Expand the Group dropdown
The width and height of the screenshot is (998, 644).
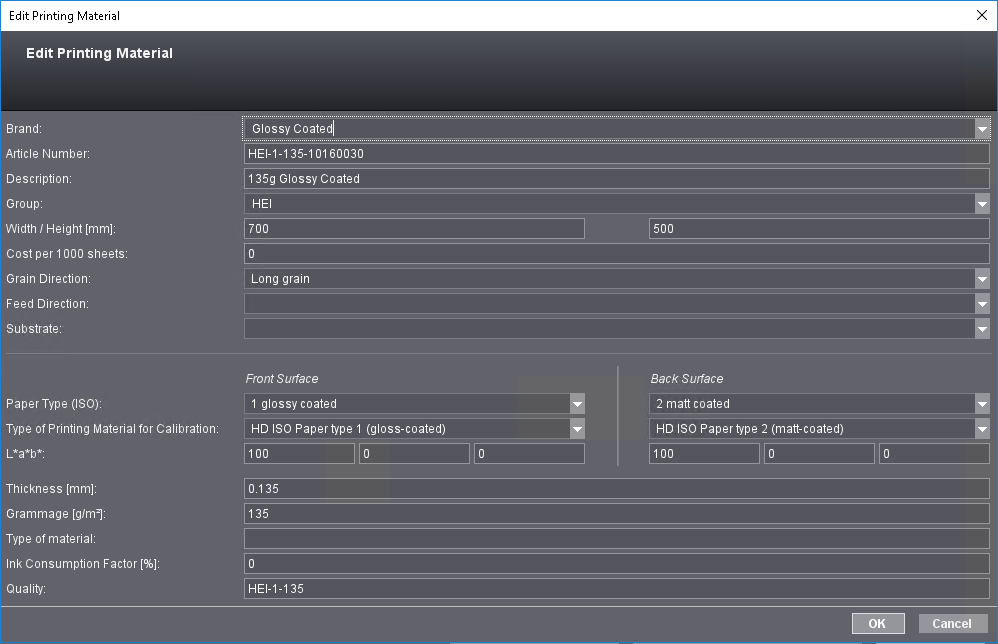pos(982,204)
